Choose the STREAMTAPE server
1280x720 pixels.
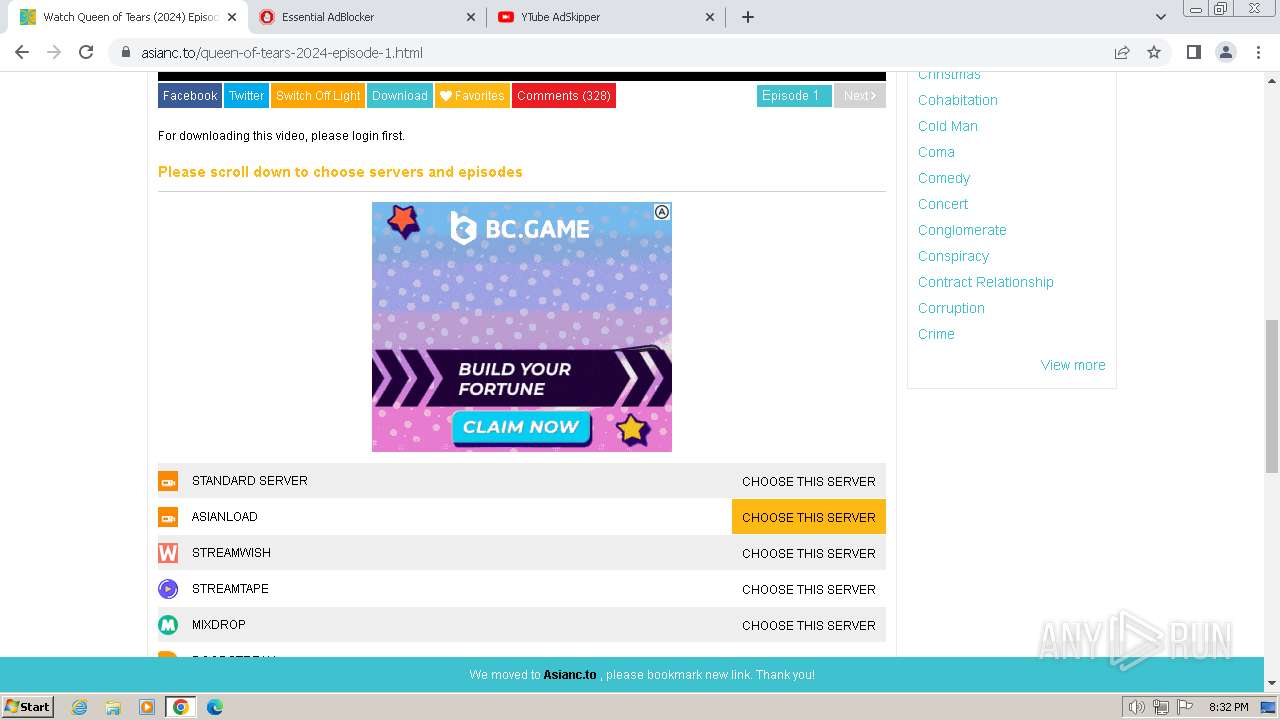809,589
